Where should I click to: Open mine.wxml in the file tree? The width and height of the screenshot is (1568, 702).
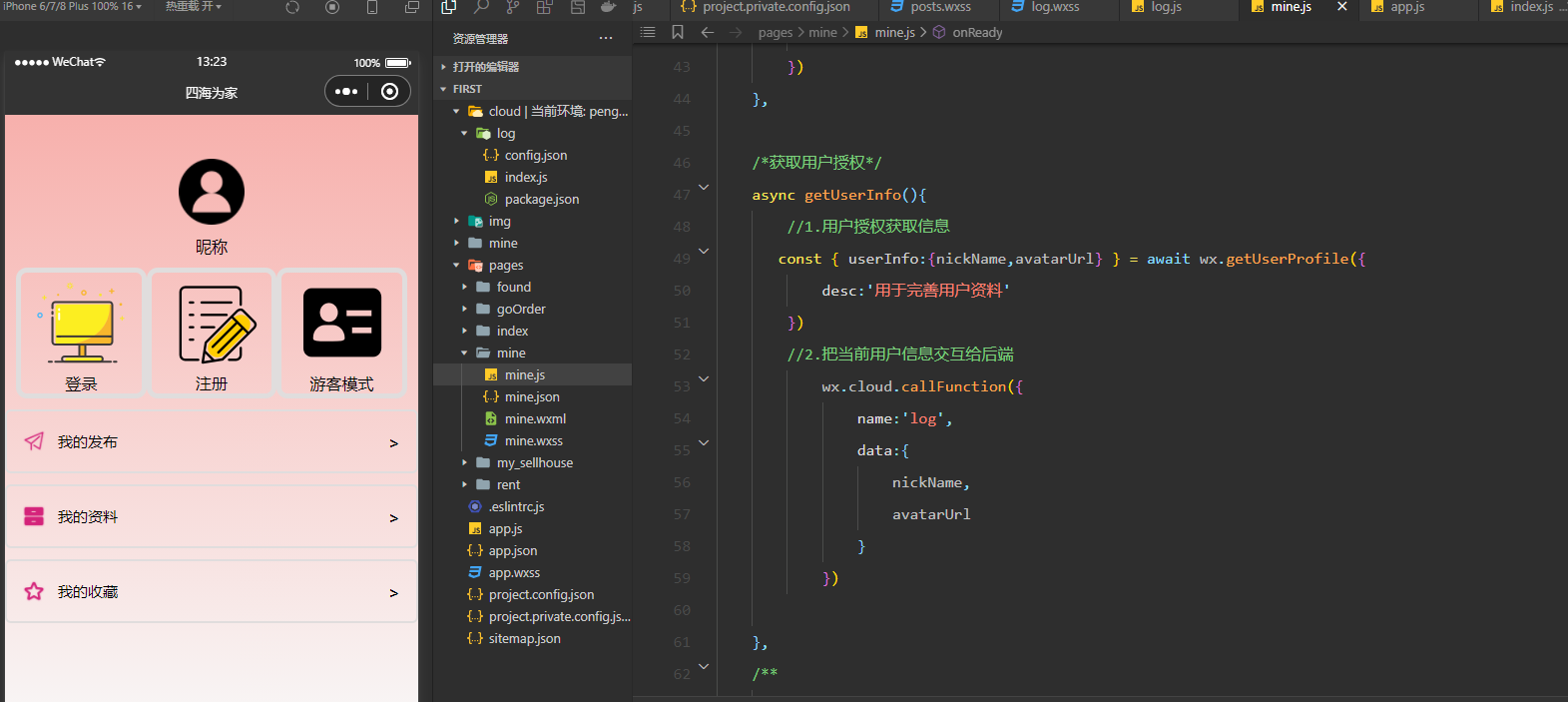point(535,419)
